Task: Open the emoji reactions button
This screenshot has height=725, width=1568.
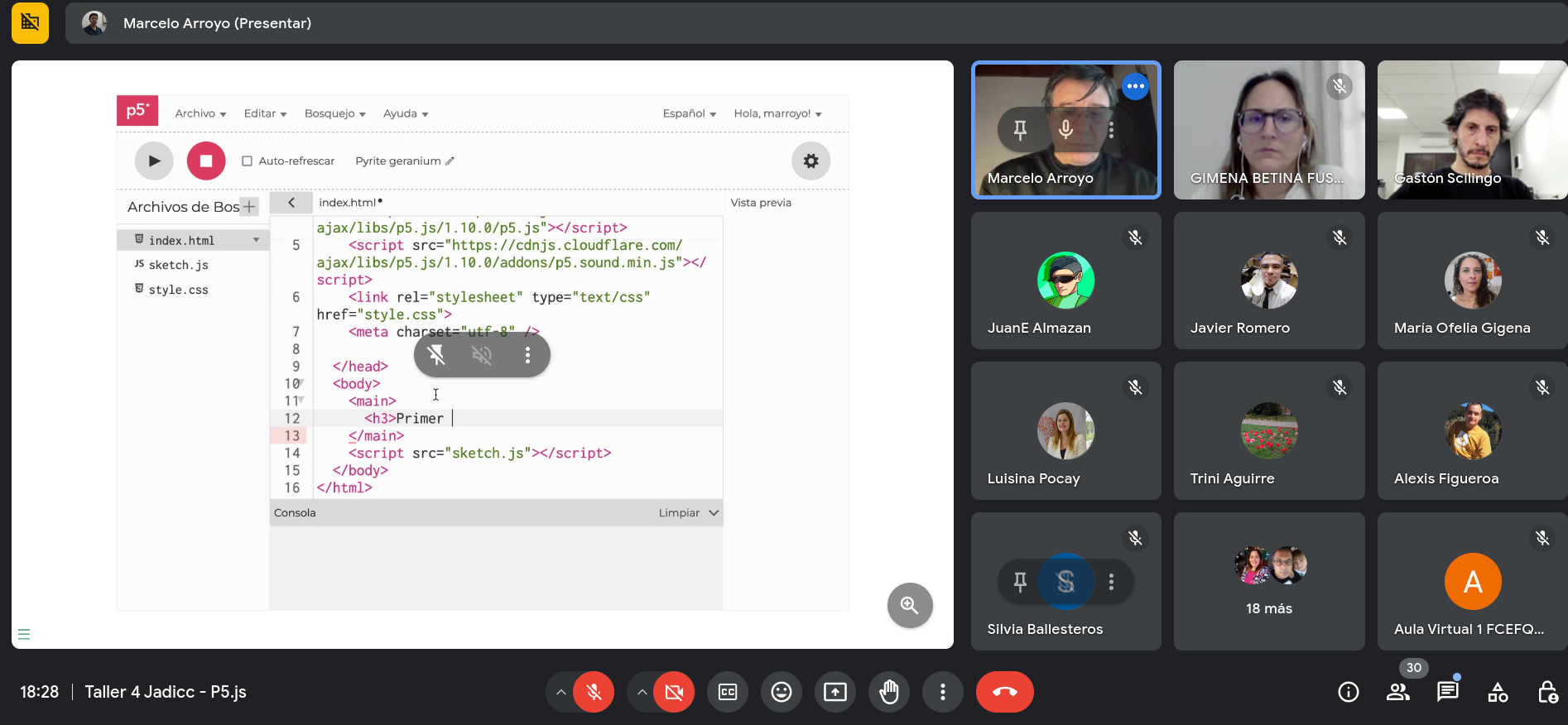Action: coord(782,692)
